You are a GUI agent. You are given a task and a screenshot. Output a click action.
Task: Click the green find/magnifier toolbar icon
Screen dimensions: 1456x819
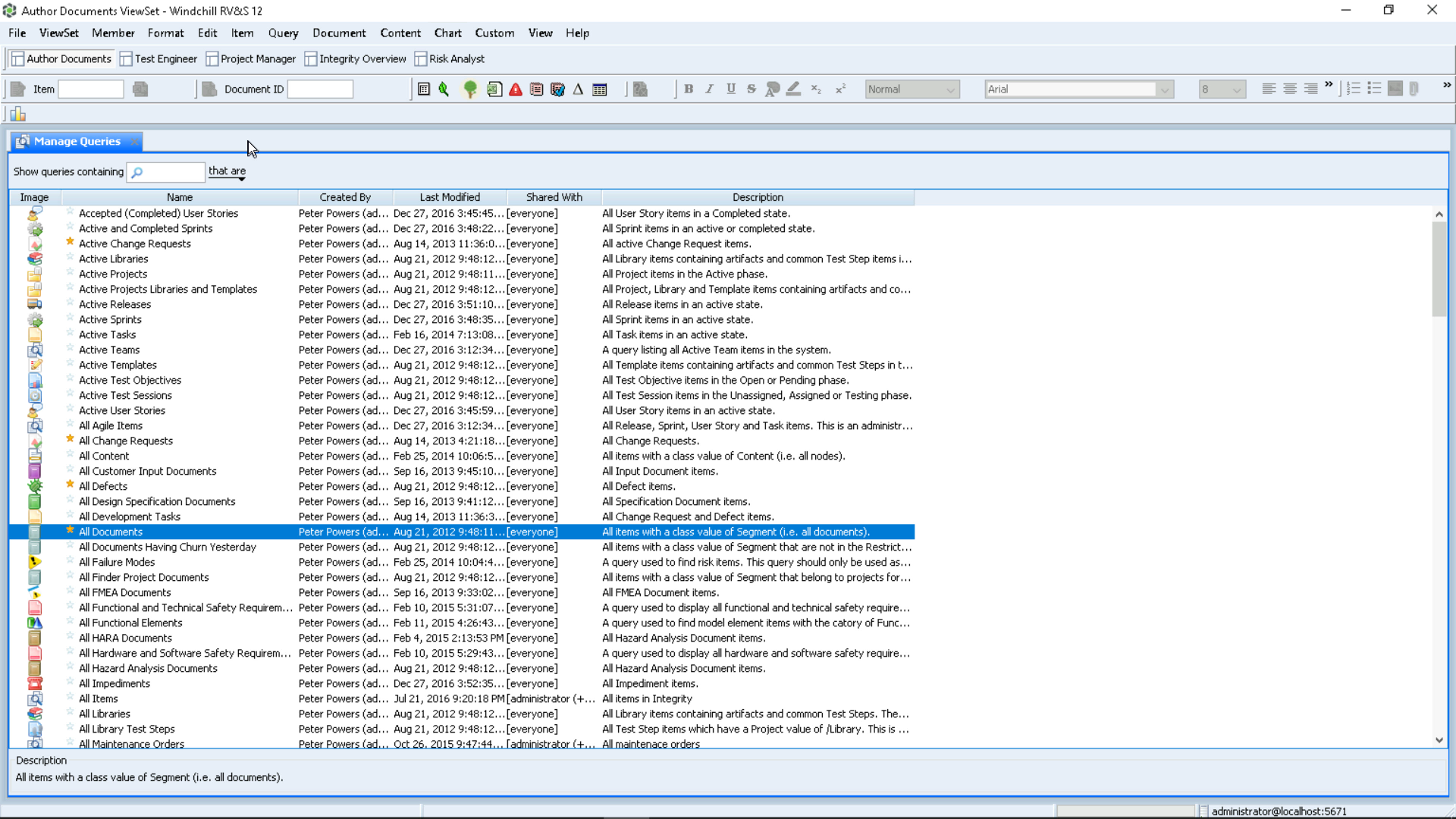pos(444,89)
